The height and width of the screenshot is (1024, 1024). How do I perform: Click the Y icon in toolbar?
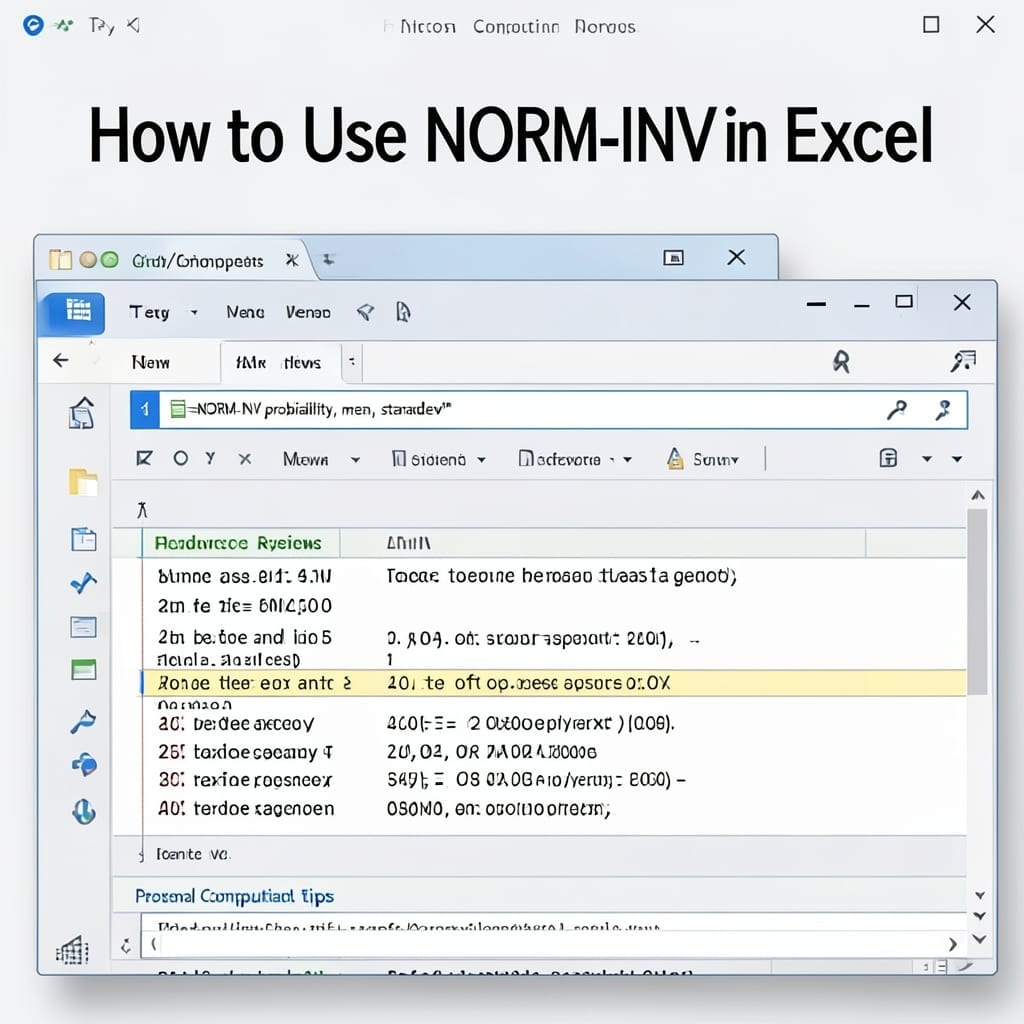click(x=210, y=458)
